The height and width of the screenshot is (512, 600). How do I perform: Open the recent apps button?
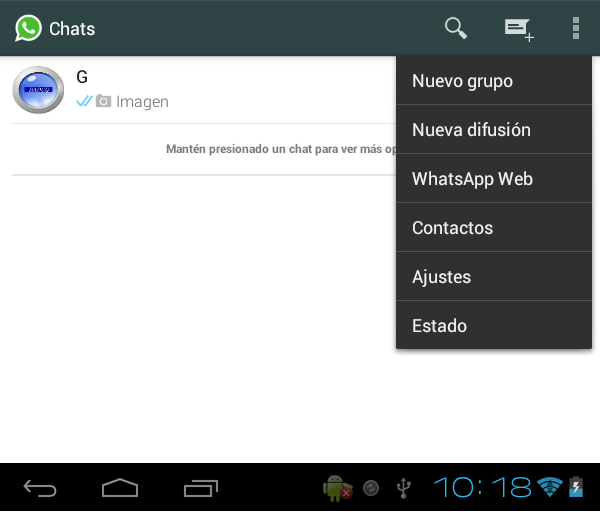point(200,488)
